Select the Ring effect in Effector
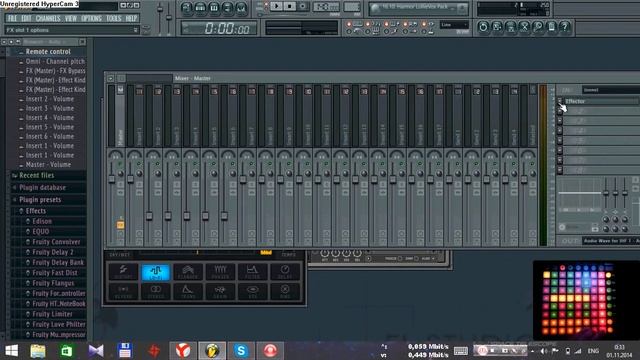 pos(285,291)
